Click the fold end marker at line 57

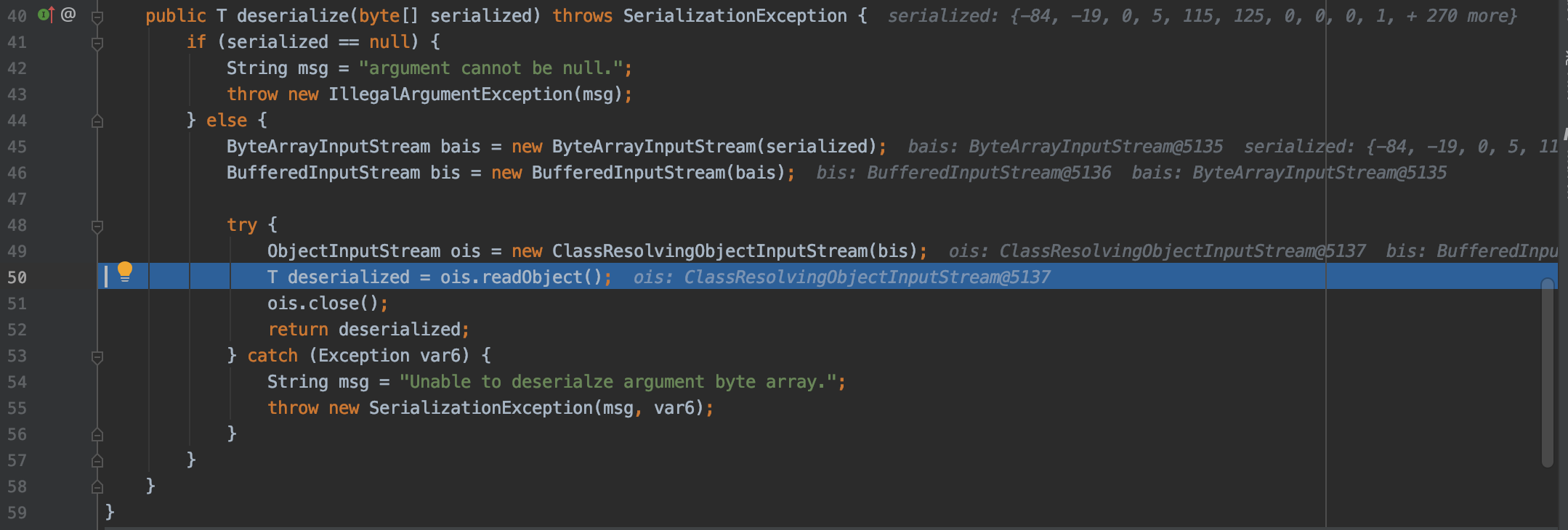click(x=97, y=461)
